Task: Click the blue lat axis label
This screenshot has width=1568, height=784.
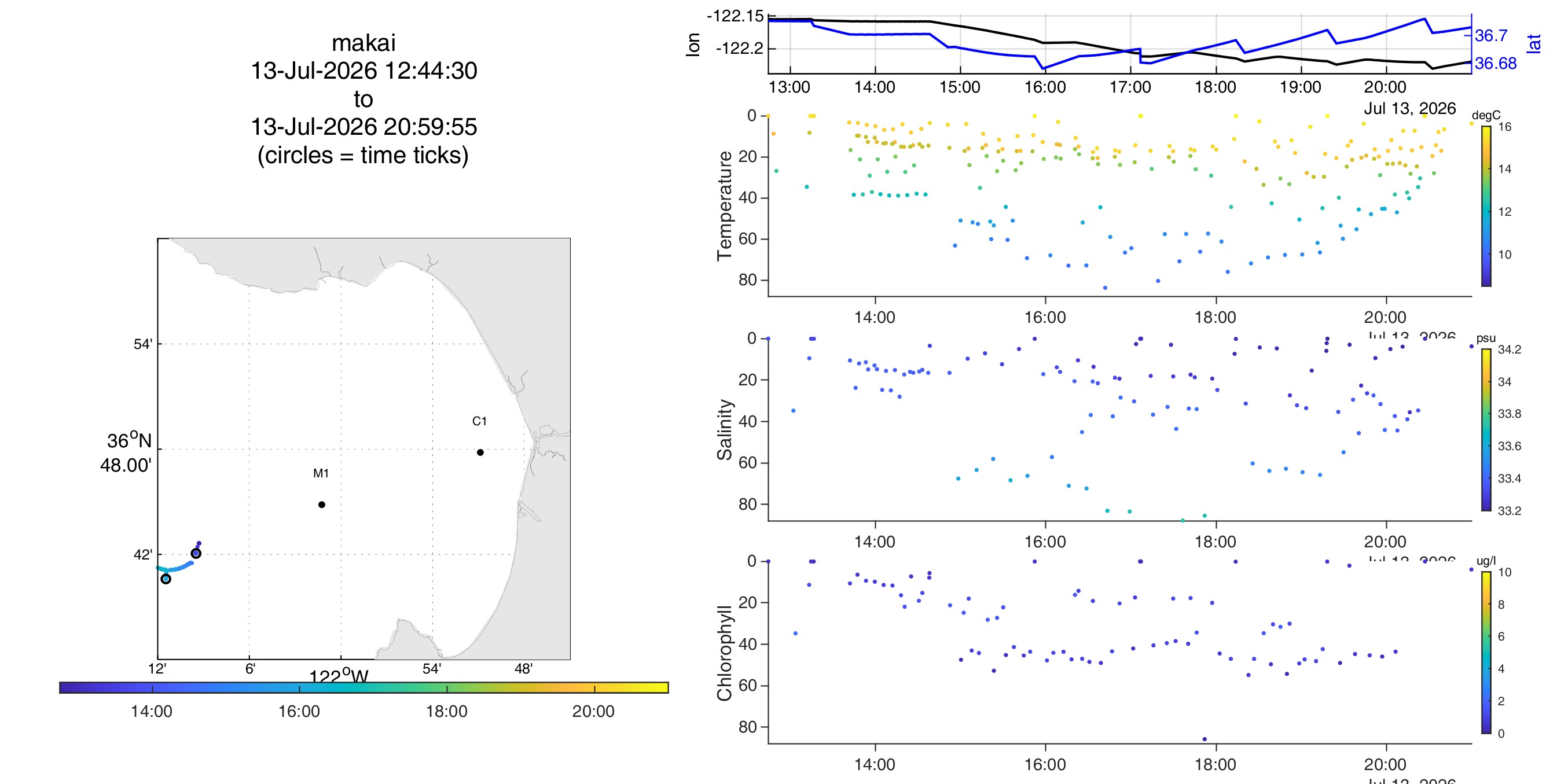Action: pos(1533,44)
